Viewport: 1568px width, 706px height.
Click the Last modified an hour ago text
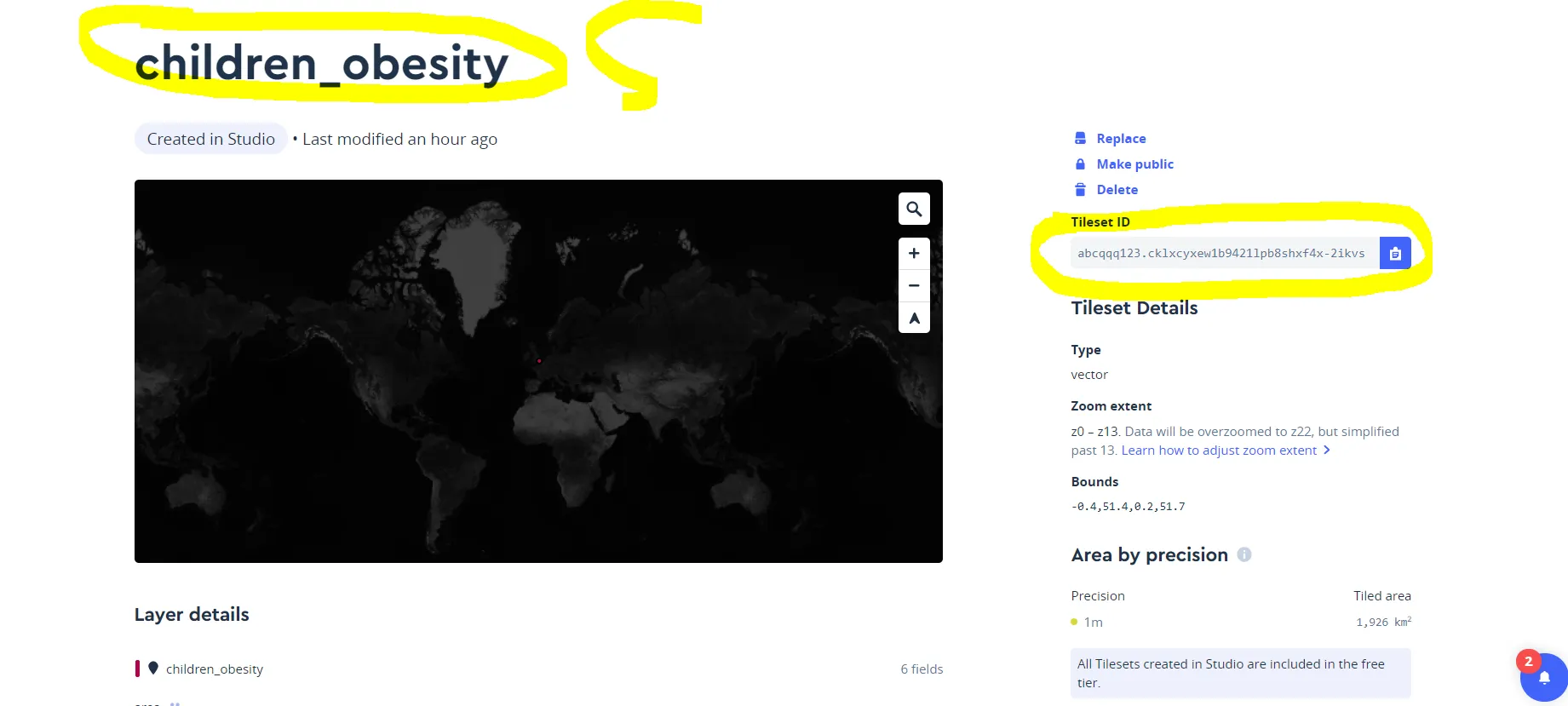[x=399, y=139]
